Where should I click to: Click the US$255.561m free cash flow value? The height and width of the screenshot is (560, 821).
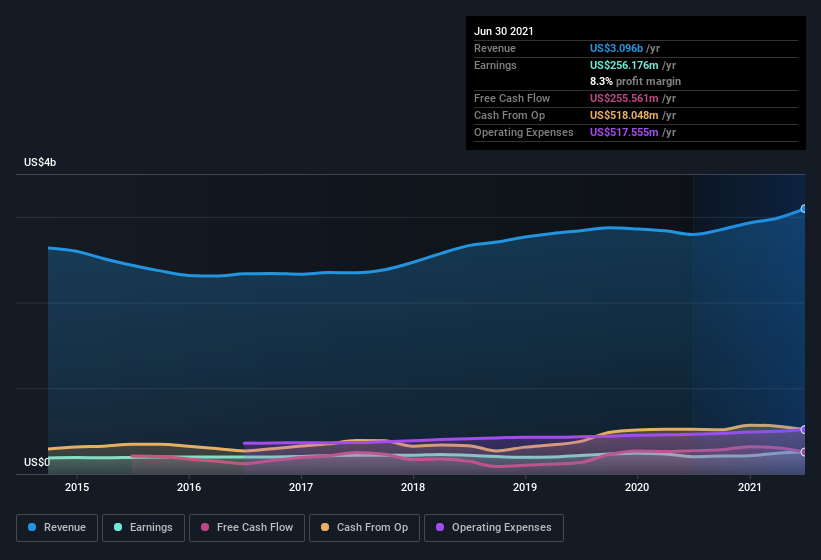pyautogui.click(x=624, y=98)
